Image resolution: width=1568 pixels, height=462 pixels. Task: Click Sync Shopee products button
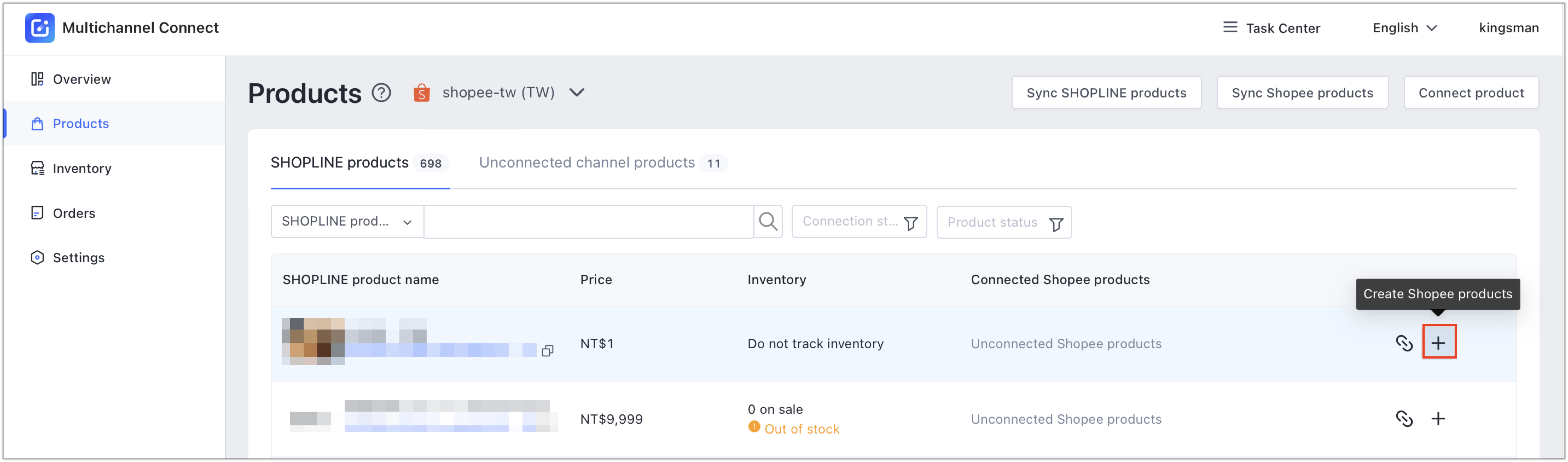point(1302,93)
